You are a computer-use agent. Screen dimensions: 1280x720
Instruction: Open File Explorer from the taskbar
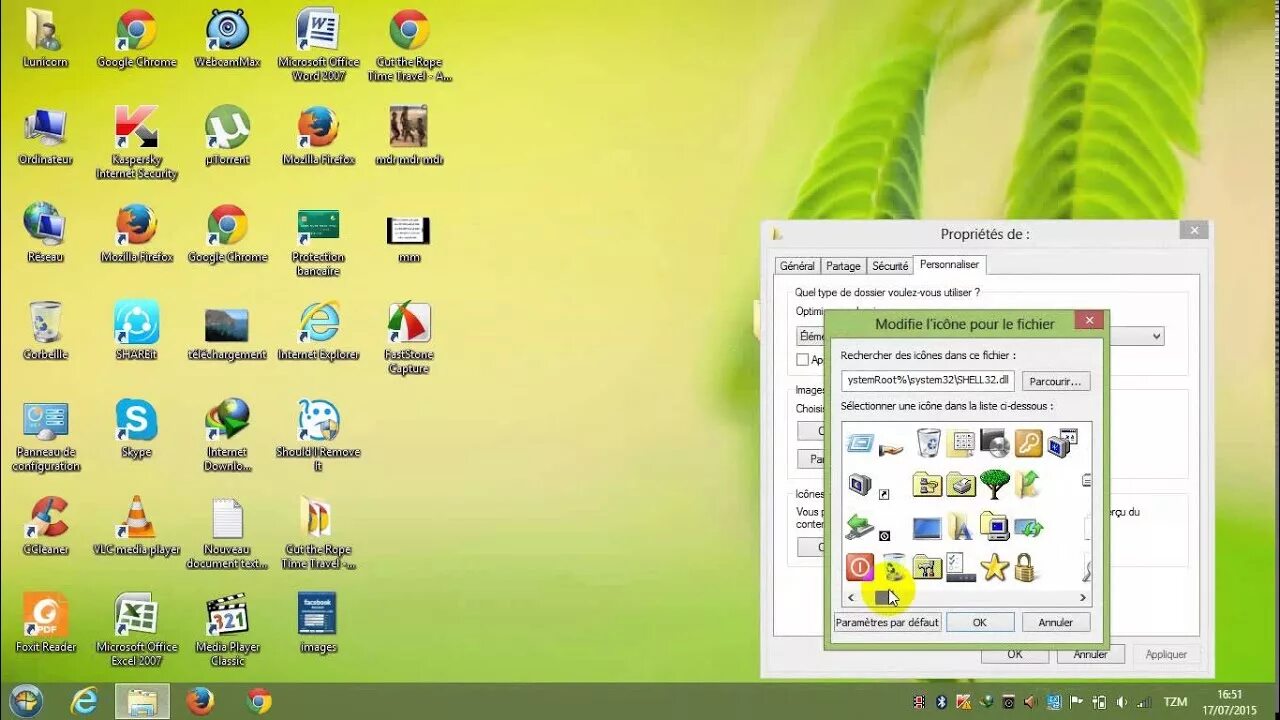click(x=141, y=701)
